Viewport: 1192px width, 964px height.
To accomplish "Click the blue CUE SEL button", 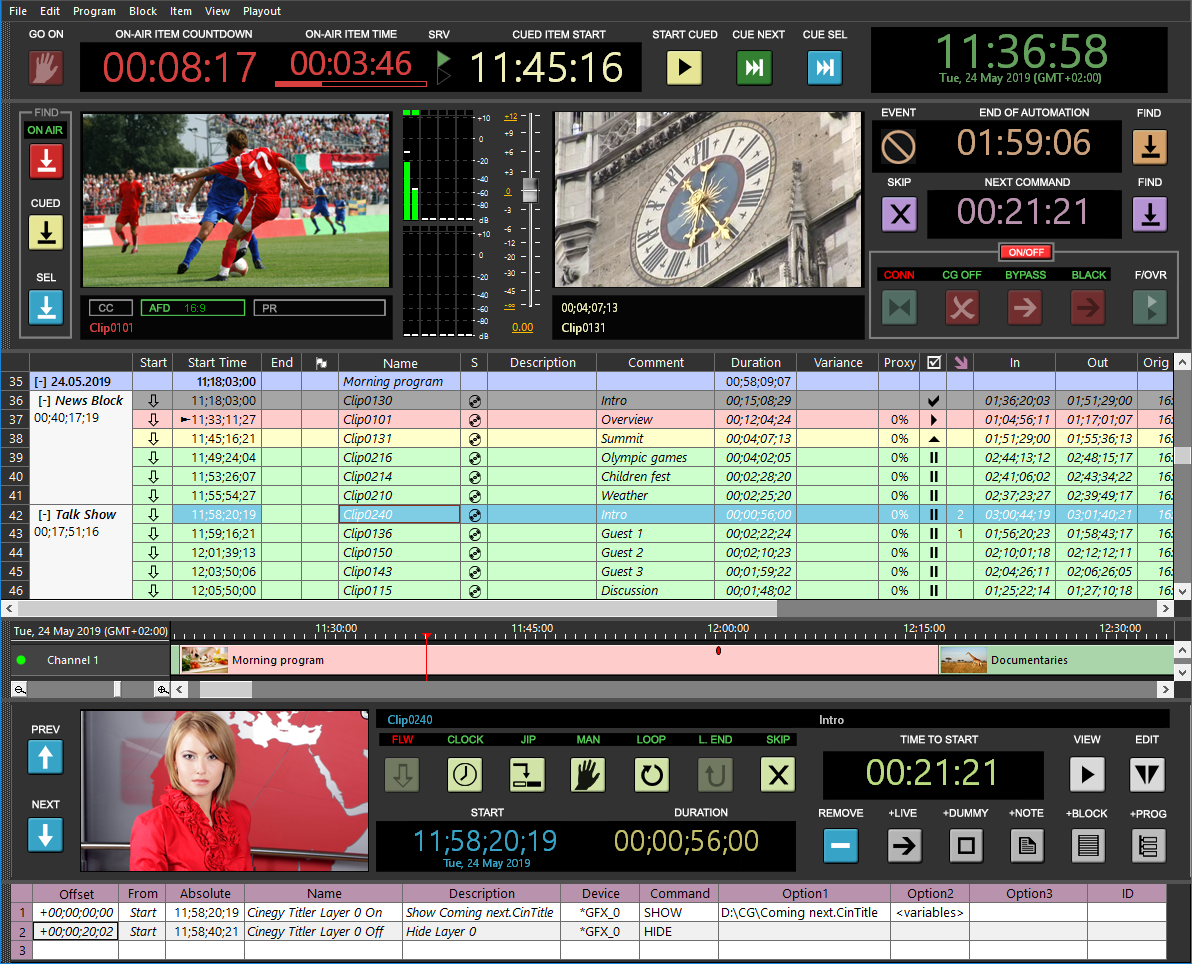I will pos(825,68).
